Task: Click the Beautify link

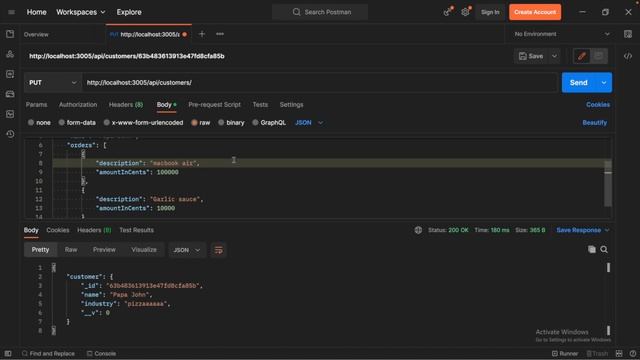Action: click(594, 122)
